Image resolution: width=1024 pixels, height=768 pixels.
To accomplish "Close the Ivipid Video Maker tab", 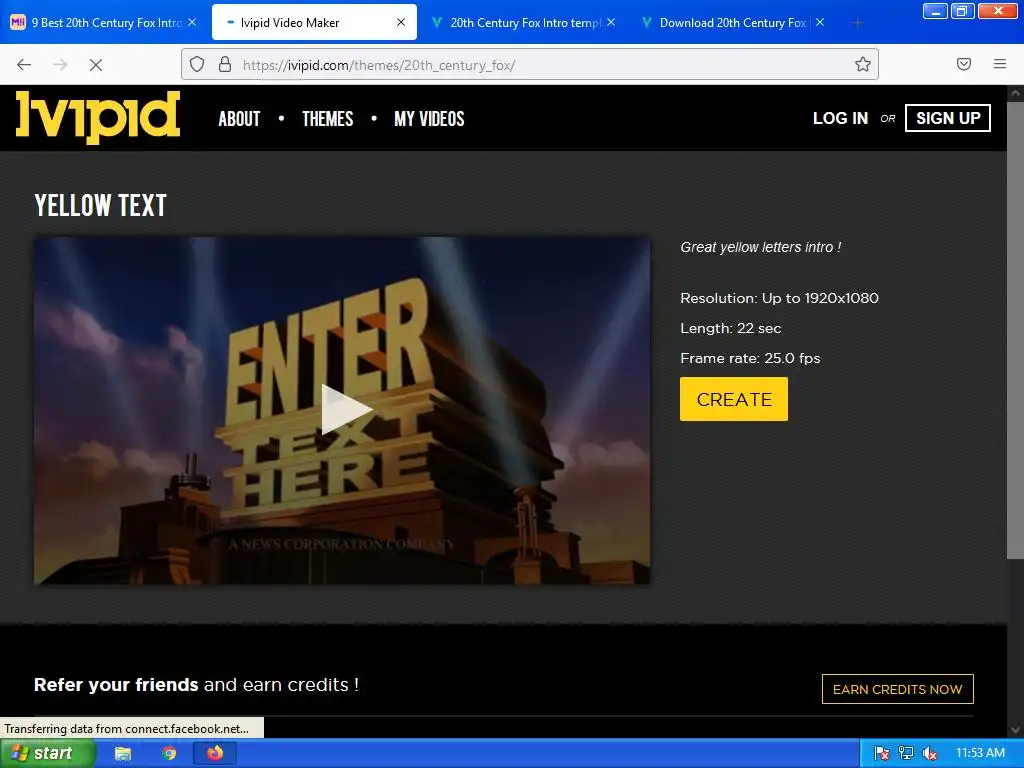I will click(401, 22).
